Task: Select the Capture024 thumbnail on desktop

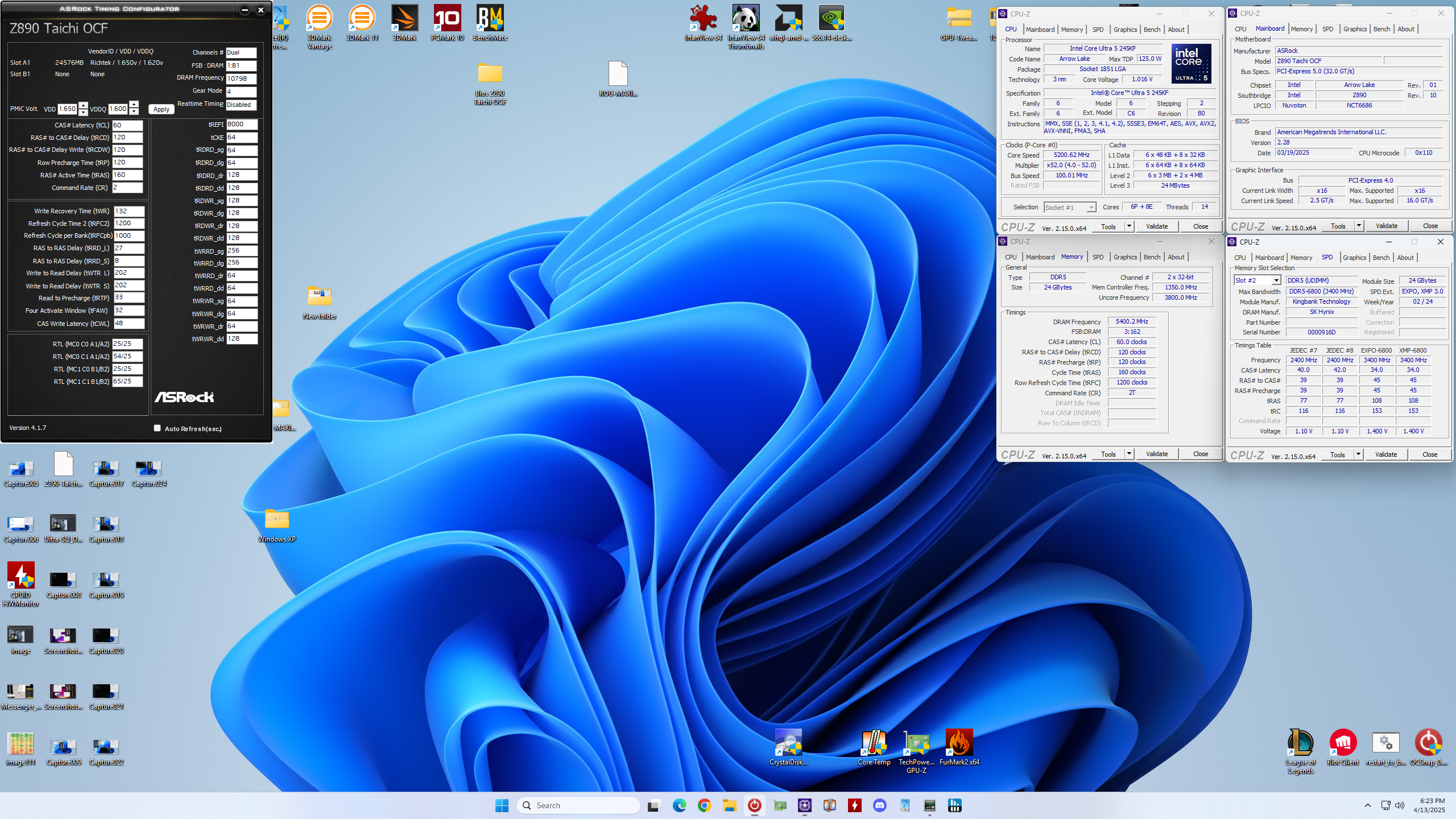Action: tap(149, 473)
